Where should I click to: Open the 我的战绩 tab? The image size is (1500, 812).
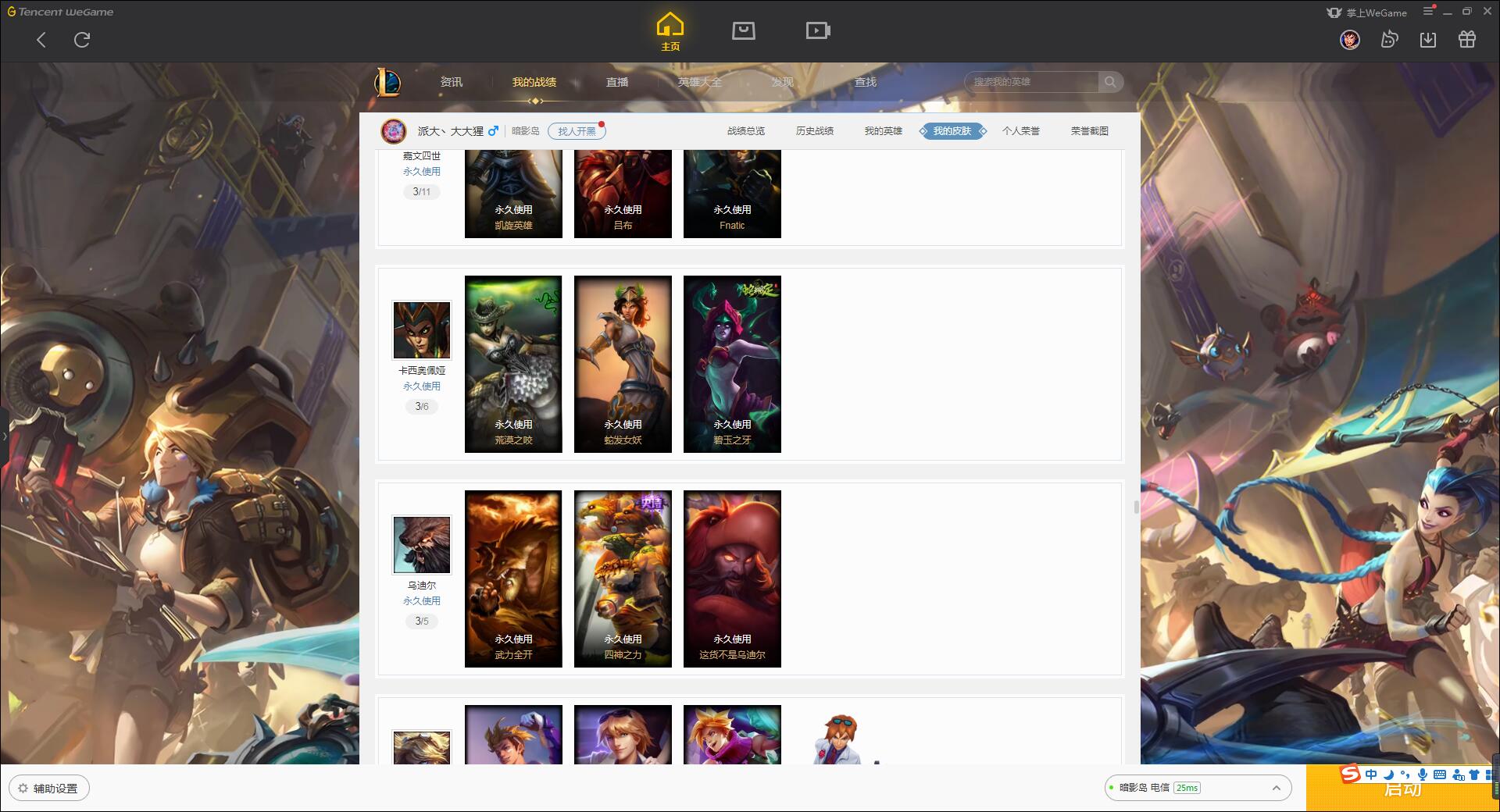pyautogui.click(x=534, y=82)
